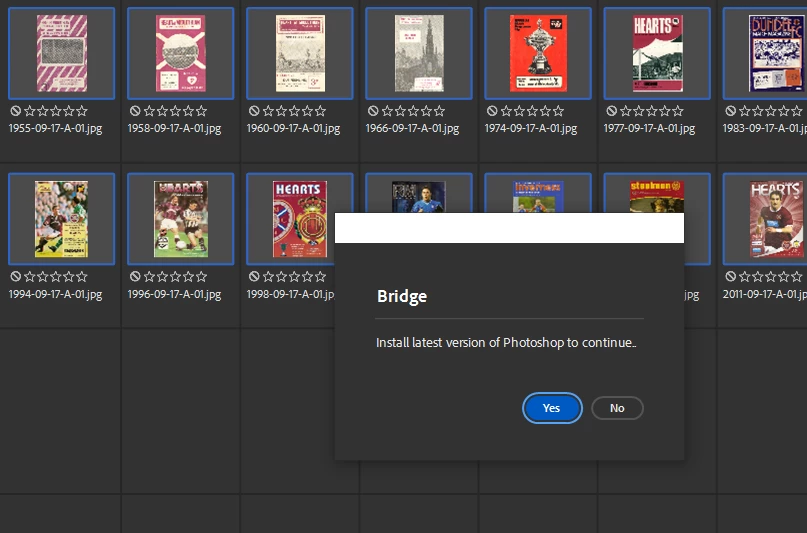Image resolution: width=807 pixels, height=533 pixels.
Task: Reject the 1983-09-17-A-01 Dundee programme
Action: pos(730,111)
